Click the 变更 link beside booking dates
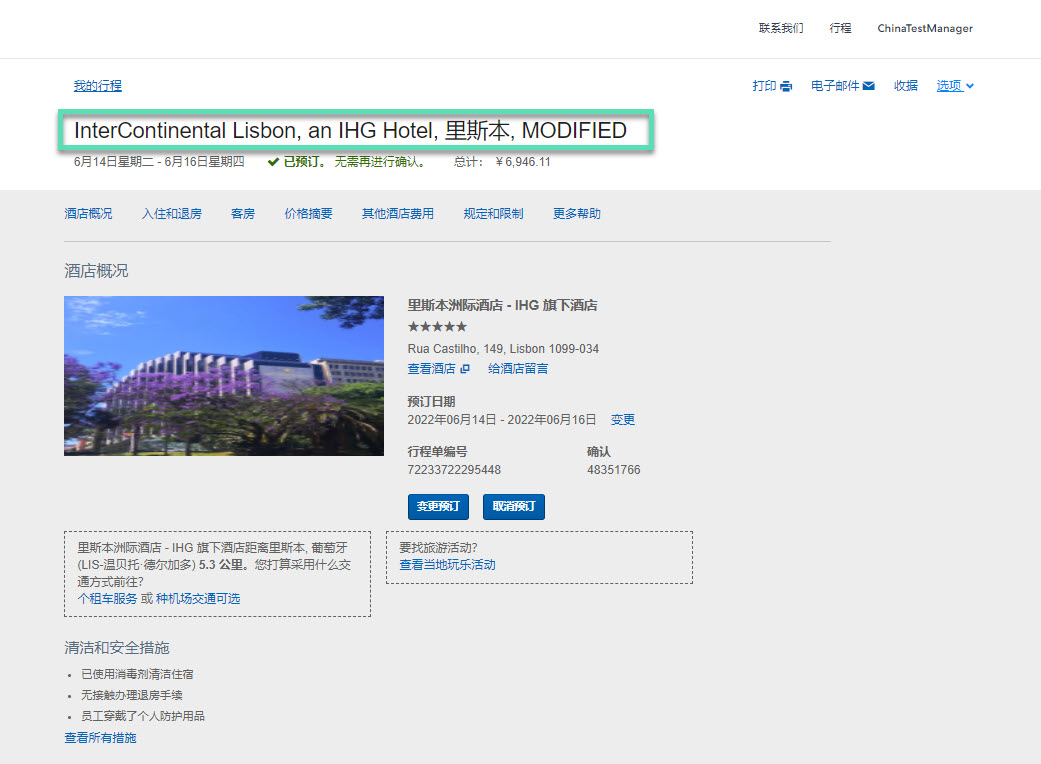1041x764 pixels. [623, 420]
